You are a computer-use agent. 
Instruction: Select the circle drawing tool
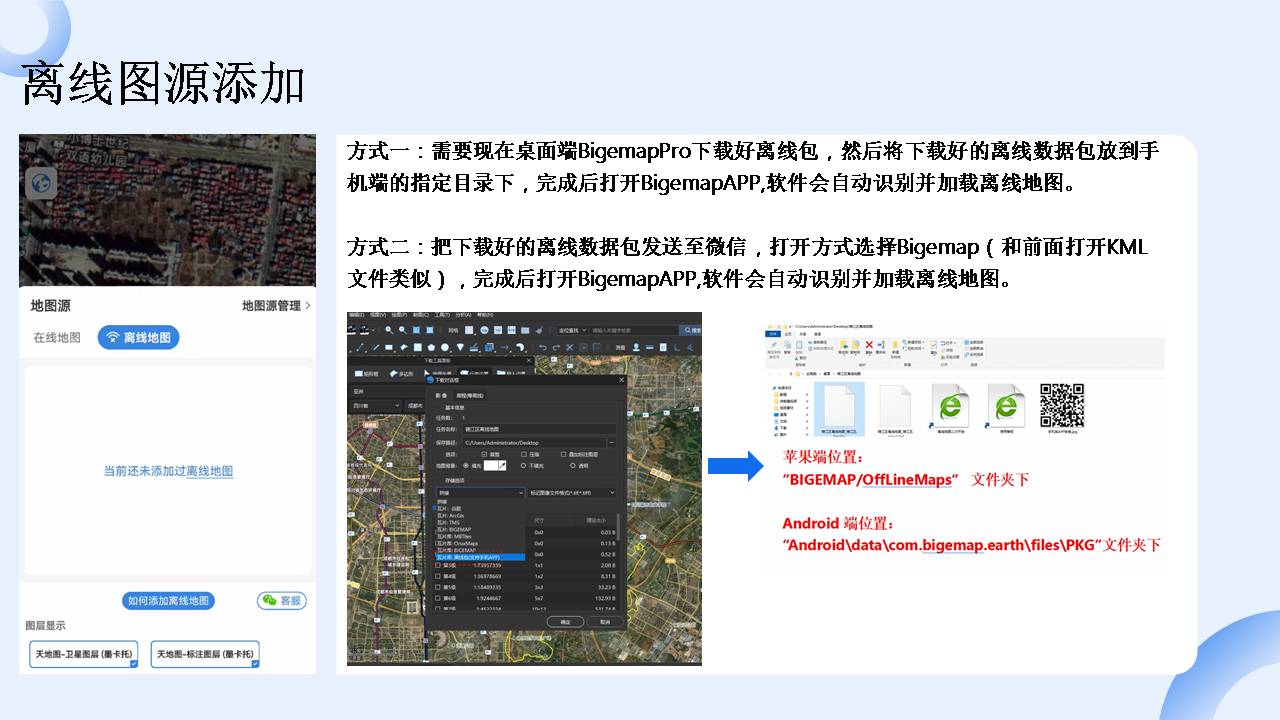(445, 347)
